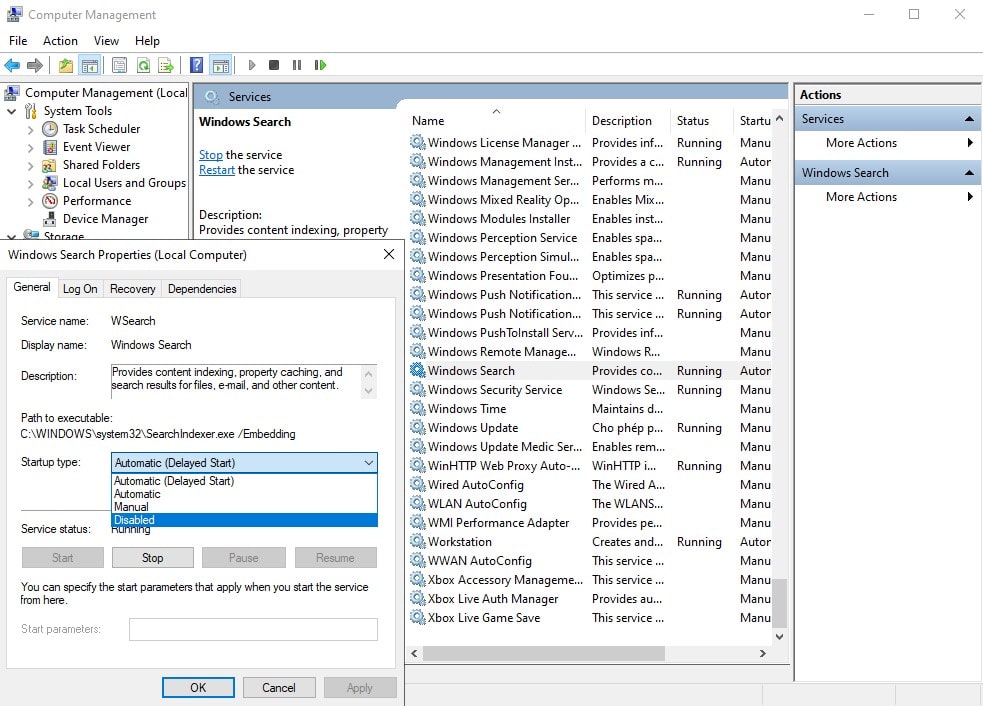Switch to the Recovery tab
Image resolution: width=983 pixels, height=706 pixels.
coord(132,288)
